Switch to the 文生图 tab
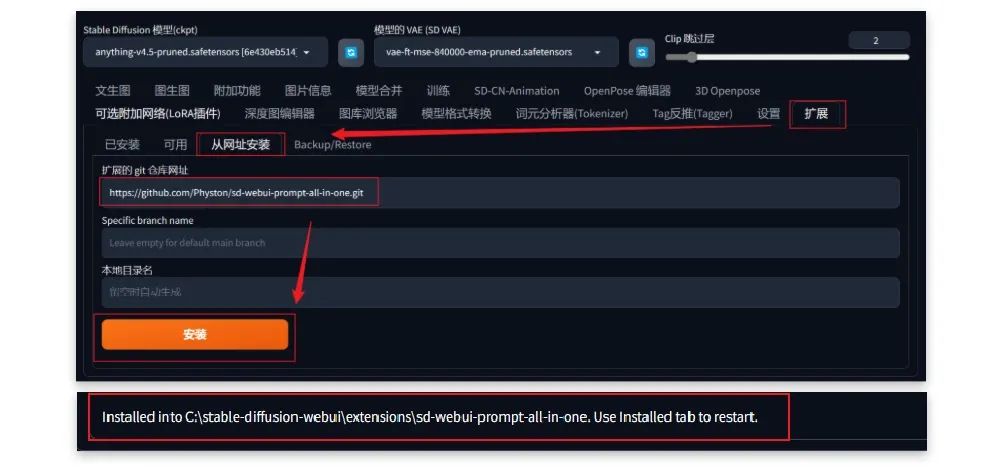Image resolution: width=1000 pixels, height=470 pixels. pos(113,91)
